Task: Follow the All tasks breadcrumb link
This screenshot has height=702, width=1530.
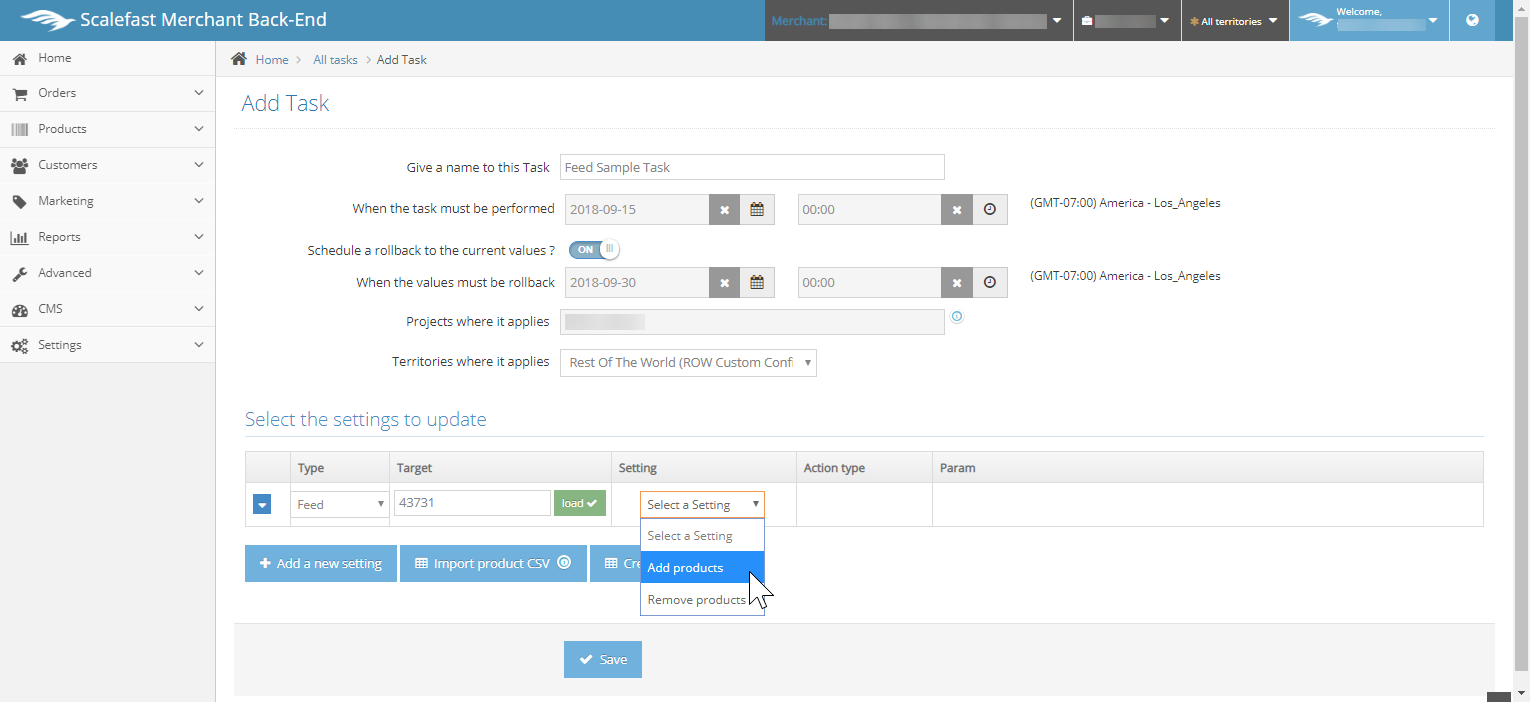Action: pos(335,60)
